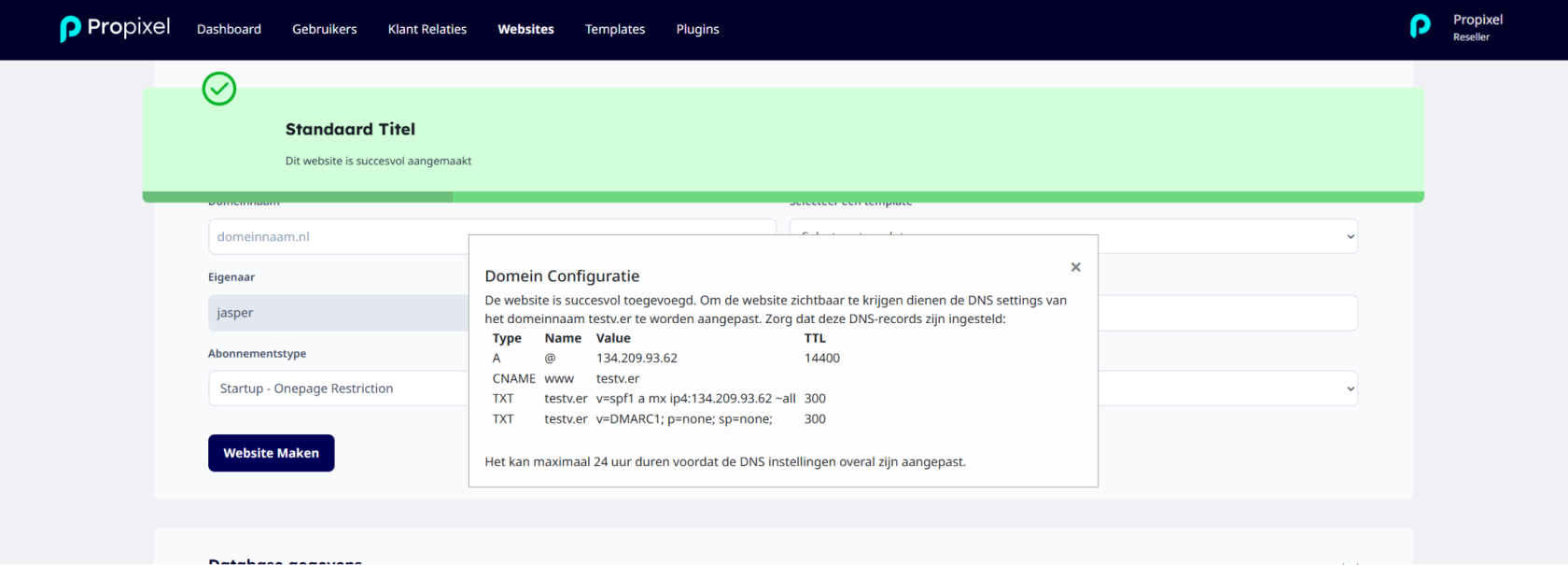Select the DMARC record value text
This screenshot has width=1568, height=565.
pyautogui.click(x=684, y=418)
